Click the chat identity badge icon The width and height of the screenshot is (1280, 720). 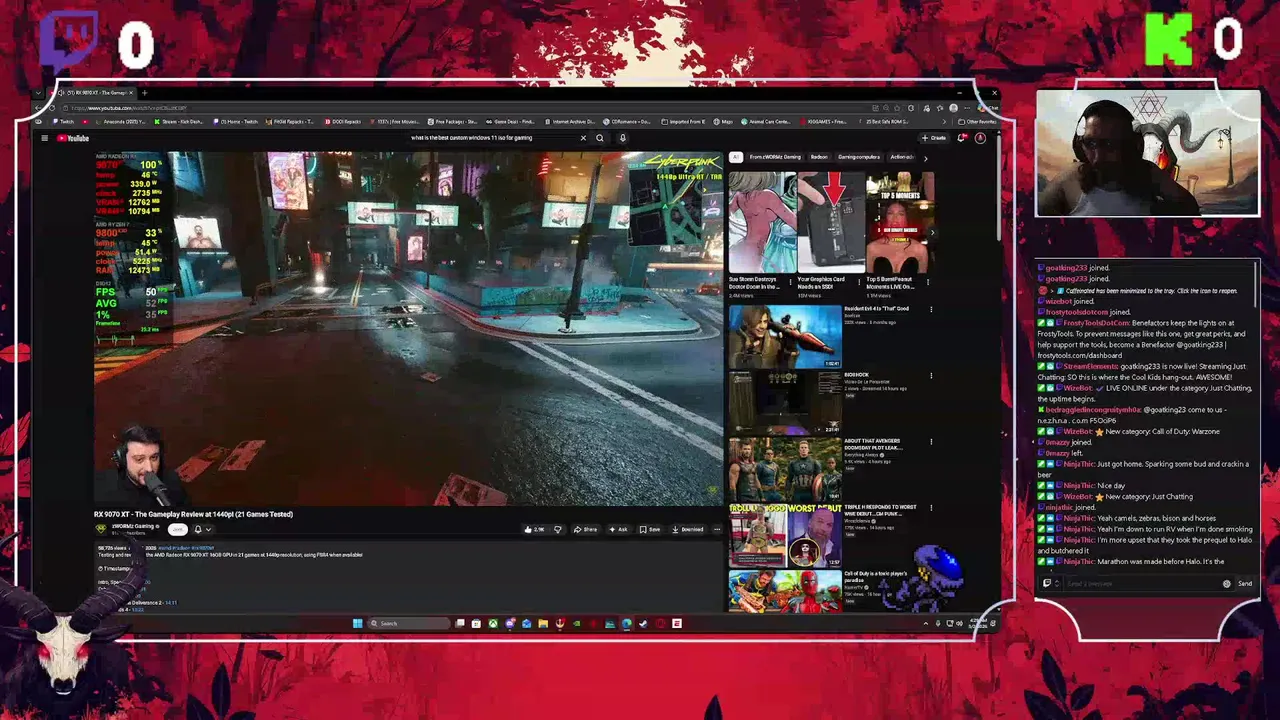(1047, 584)
